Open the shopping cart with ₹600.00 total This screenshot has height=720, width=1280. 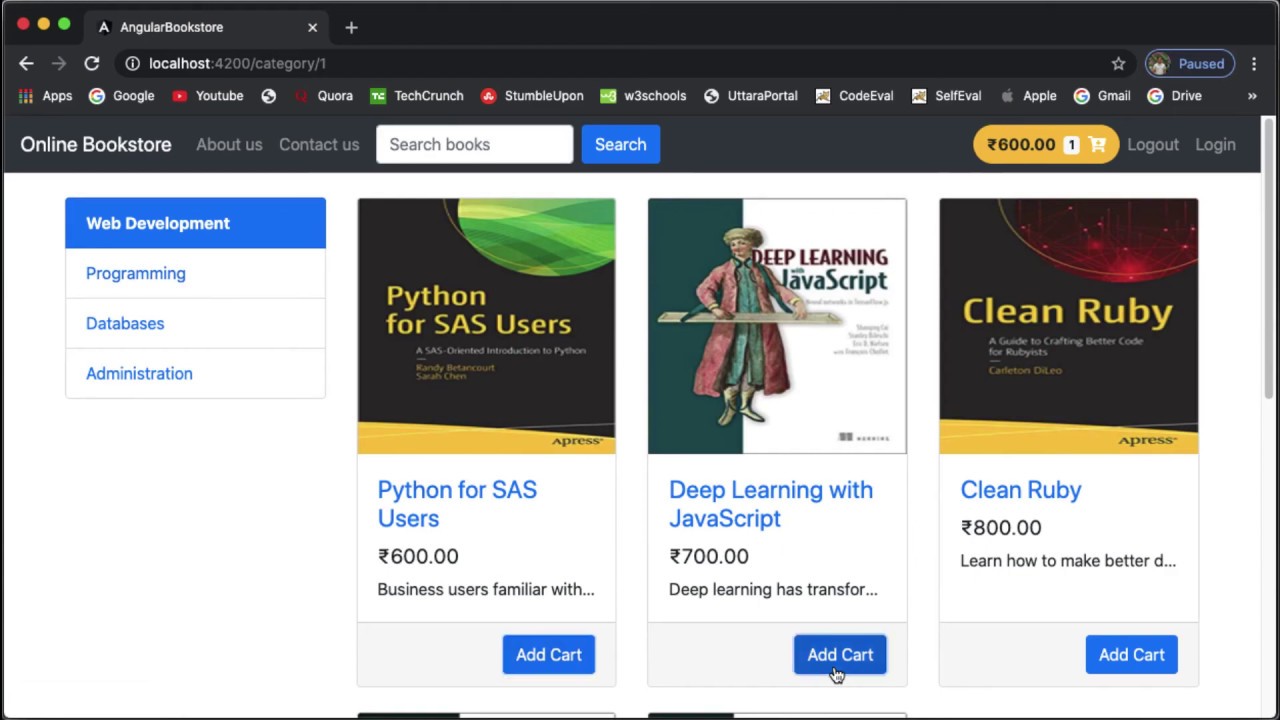pos(1046,144)
